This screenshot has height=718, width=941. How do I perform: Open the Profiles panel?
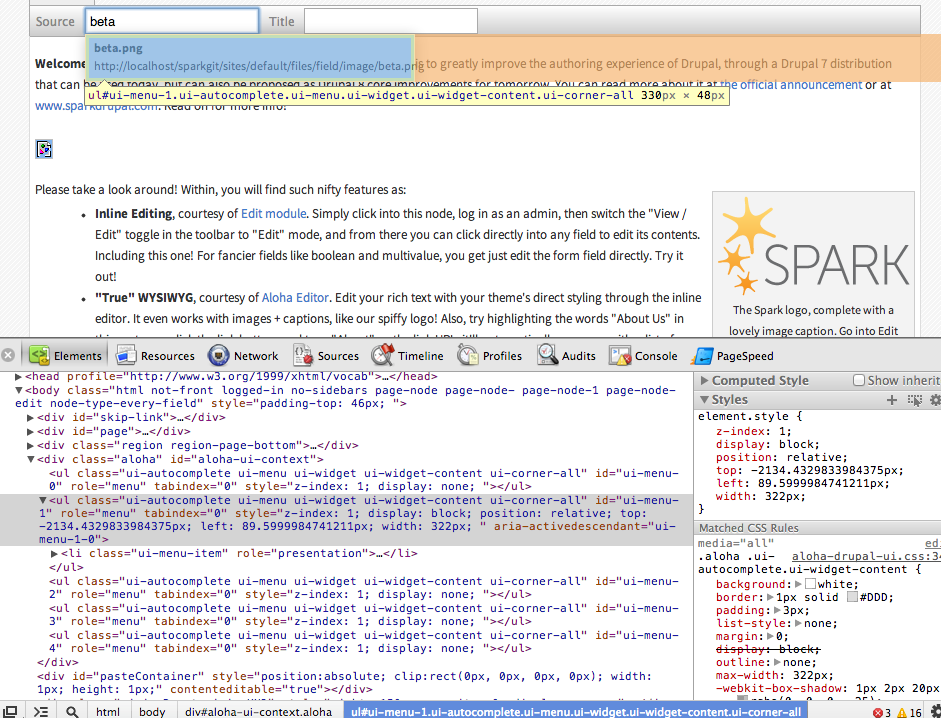click(x=490, y=355)
